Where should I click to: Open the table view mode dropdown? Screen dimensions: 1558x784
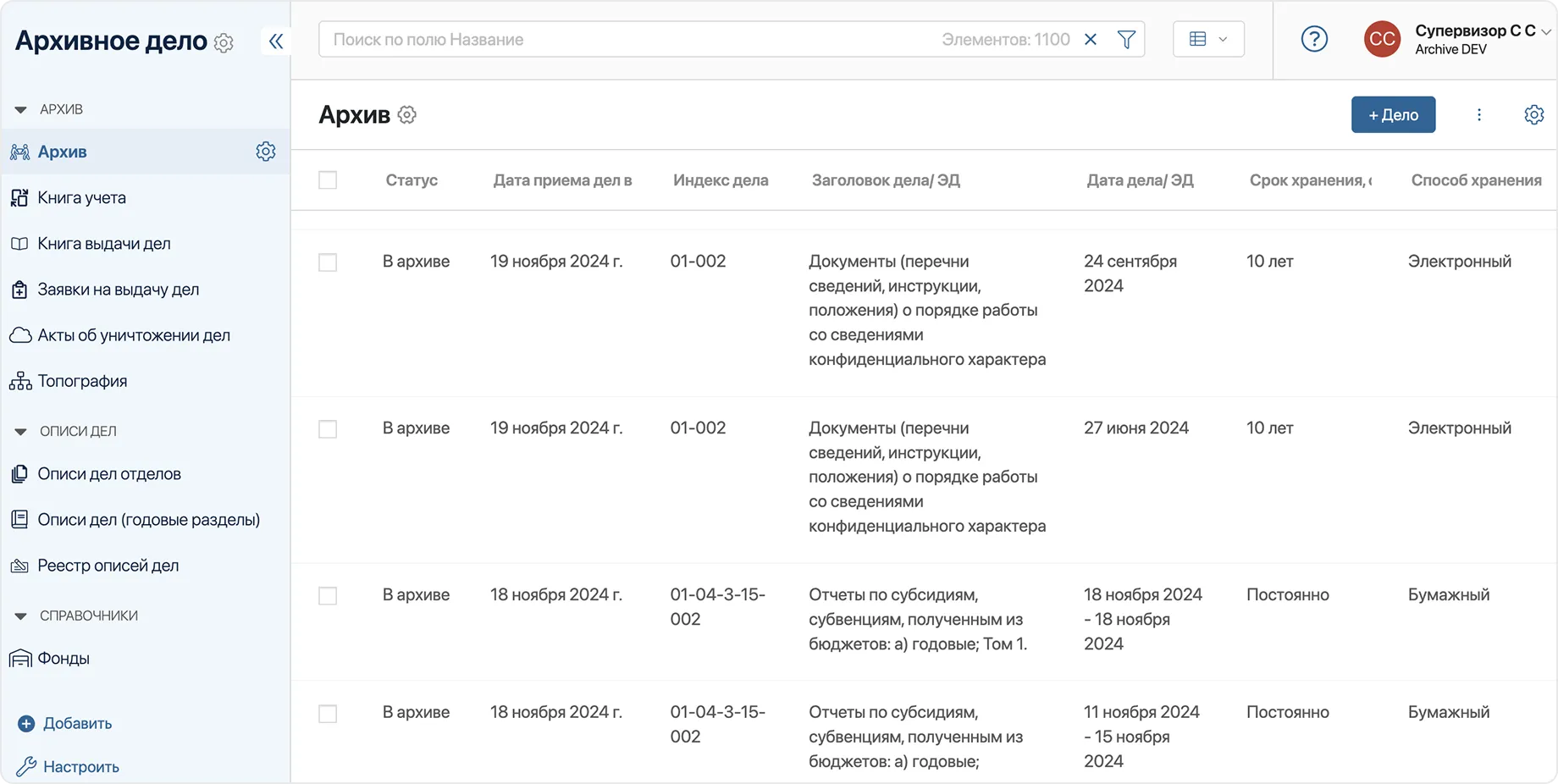tap(1208, 40)
